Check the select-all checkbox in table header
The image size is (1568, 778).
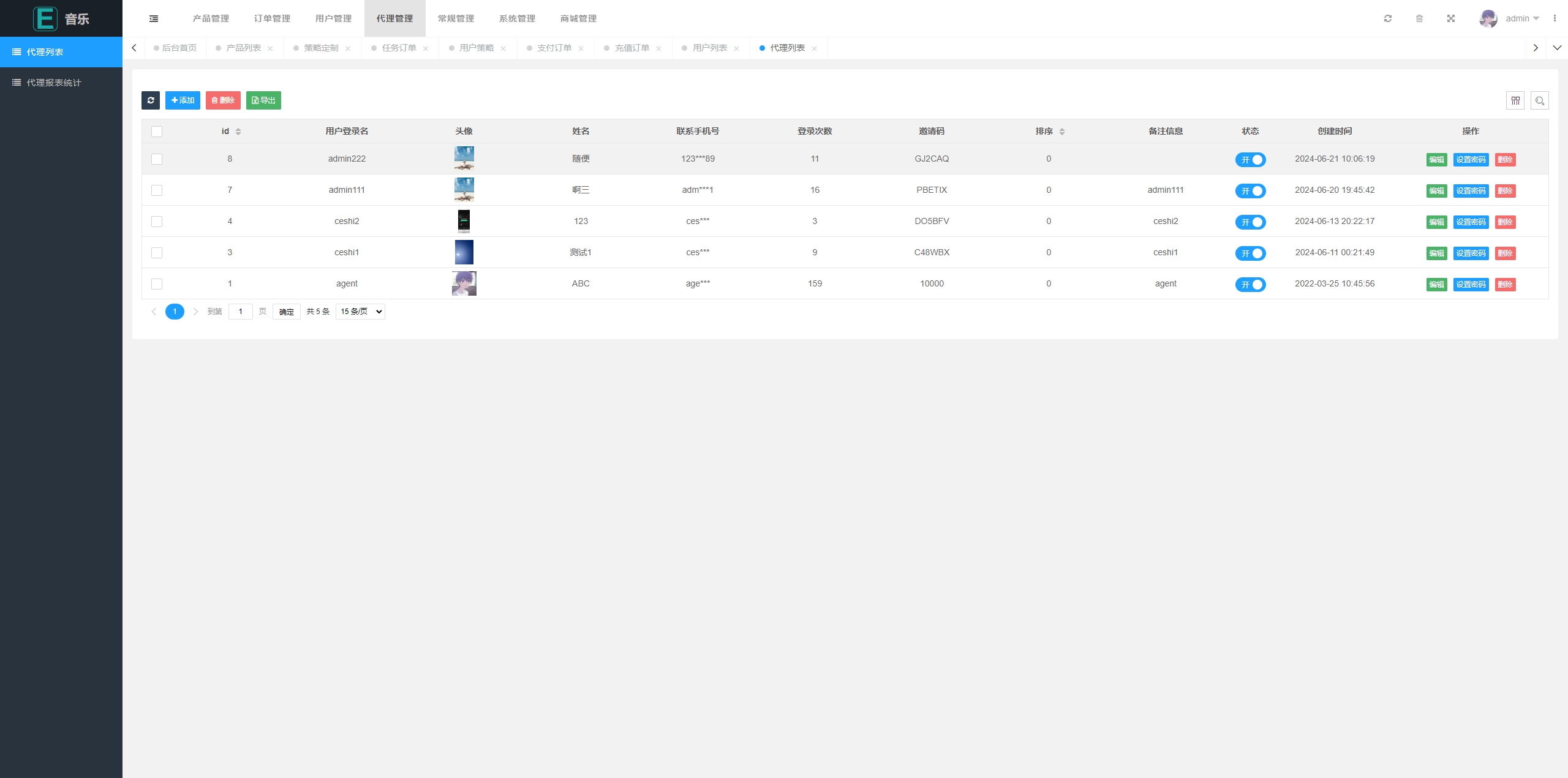click(x=157, y=132)
